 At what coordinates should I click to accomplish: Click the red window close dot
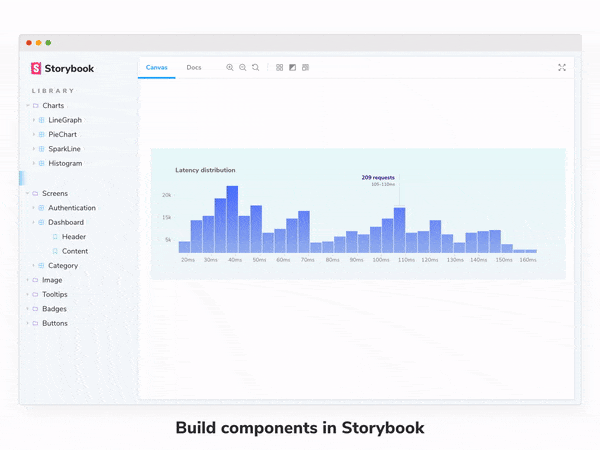[29, 42]
